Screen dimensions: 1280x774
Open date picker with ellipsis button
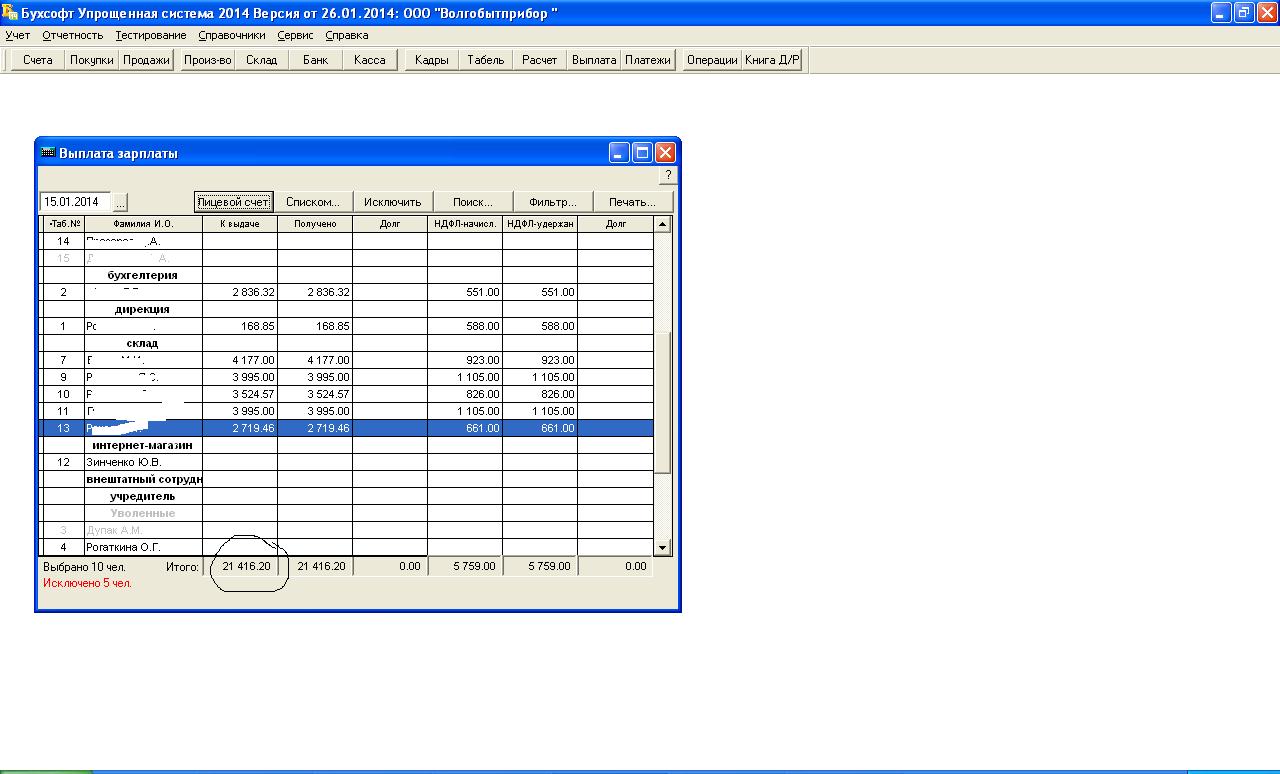(x=121, y=202)
